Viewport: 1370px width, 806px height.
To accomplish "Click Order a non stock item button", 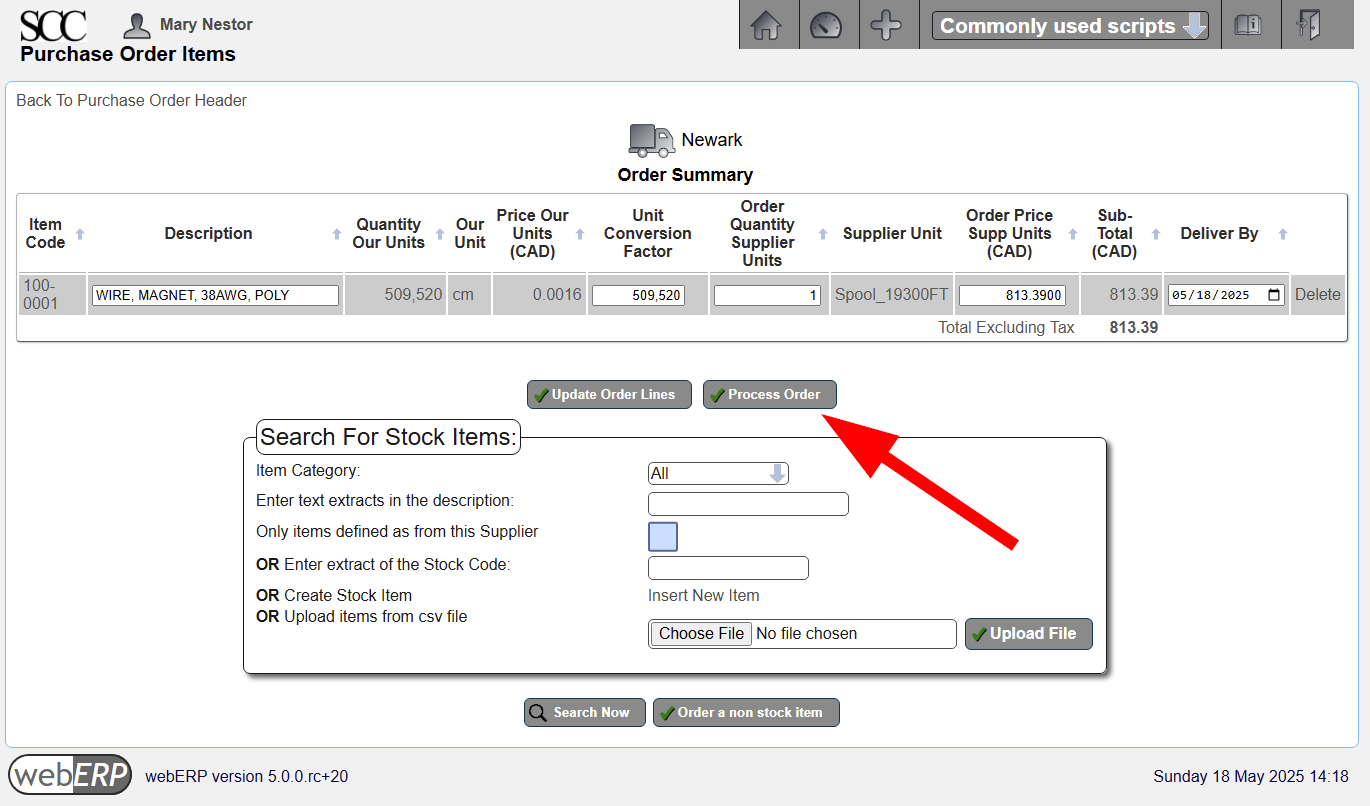I will (746, 712).
